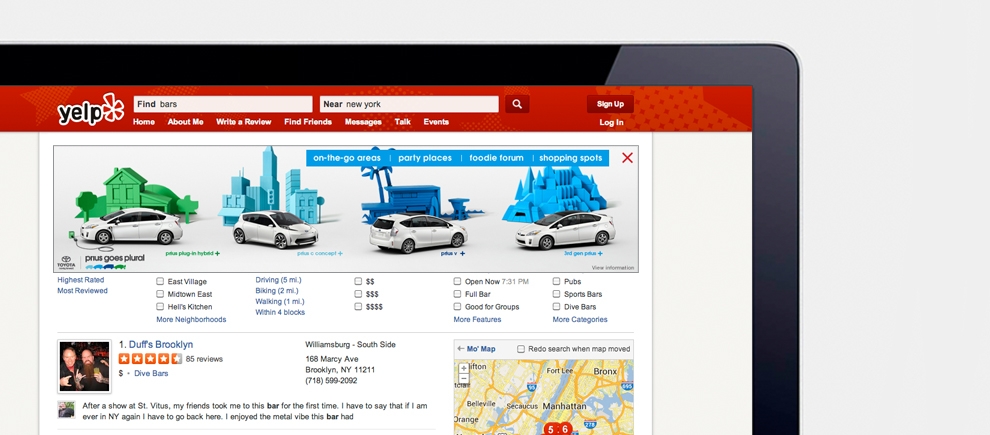Tick the $$ price checkbox
The width and height of the screenshot is (990, 435).
click(x=358, y=282)
